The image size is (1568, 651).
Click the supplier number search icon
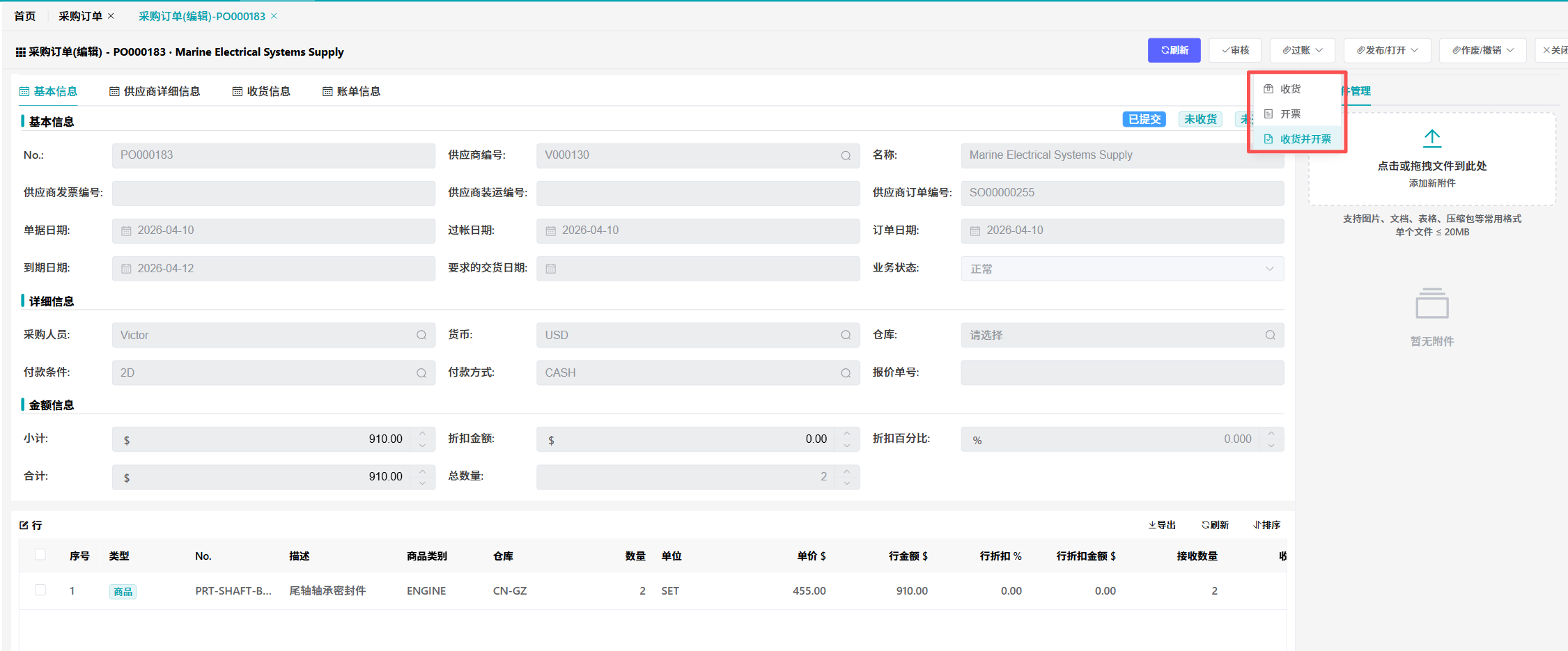pos(845,156)
